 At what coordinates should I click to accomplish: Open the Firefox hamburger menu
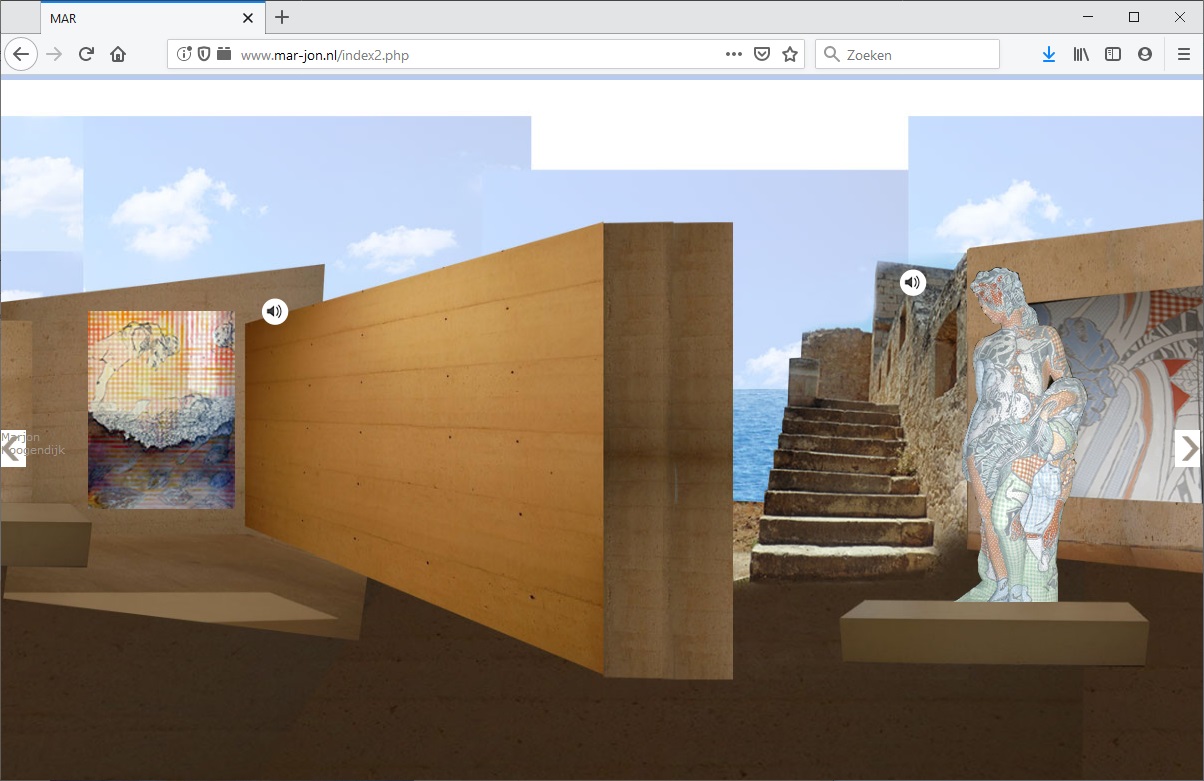point(1184,55)
